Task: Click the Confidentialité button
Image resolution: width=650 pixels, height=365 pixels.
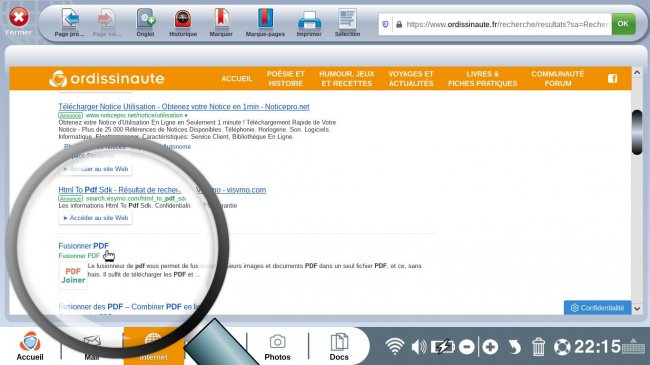Action: [597, 308]
